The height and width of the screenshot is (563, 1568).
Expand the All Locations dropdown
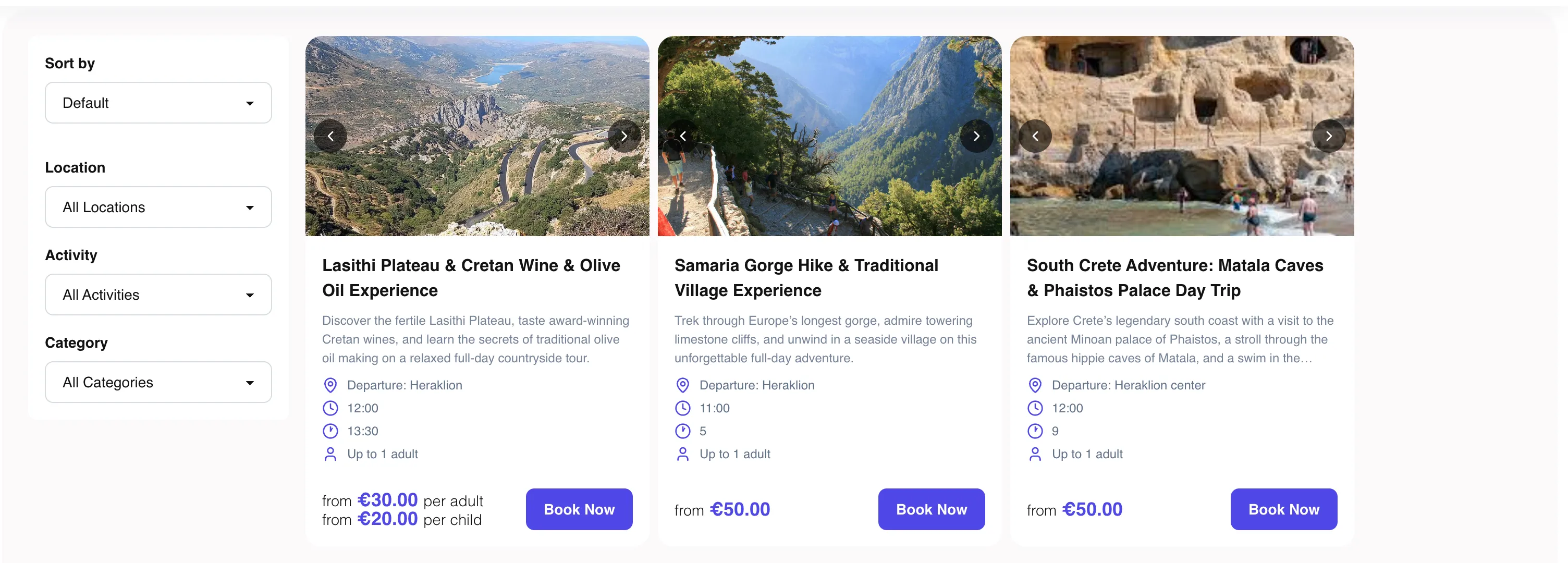click(x=158, y=207)
